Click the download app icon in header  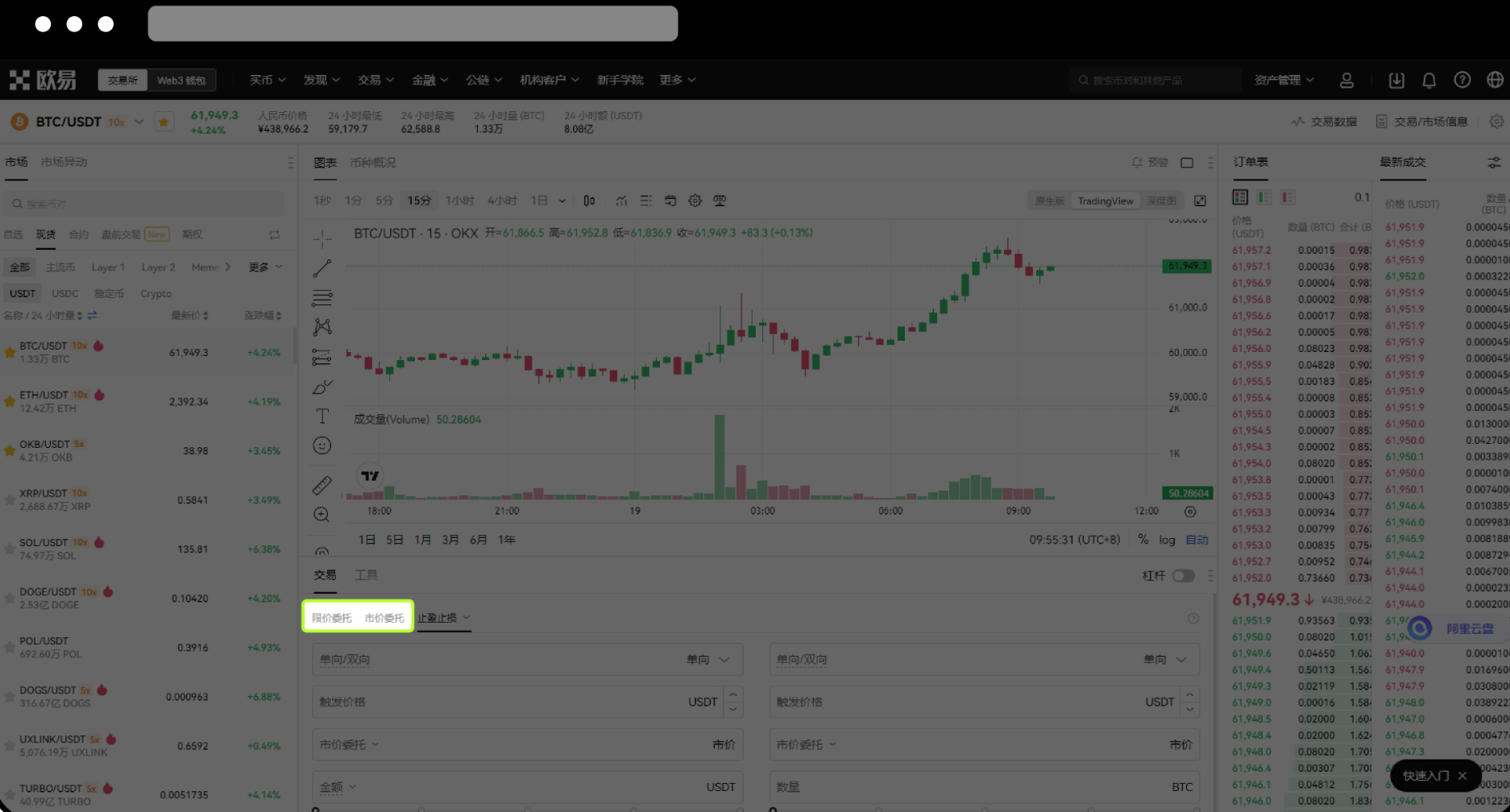tap(1396, 80)
